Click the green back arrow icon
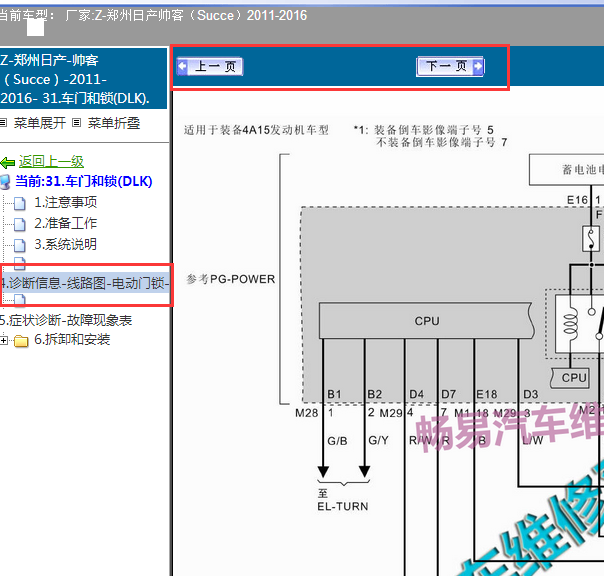Image resolution: width=604 pixels, height=576 pixels. (8, 163)
